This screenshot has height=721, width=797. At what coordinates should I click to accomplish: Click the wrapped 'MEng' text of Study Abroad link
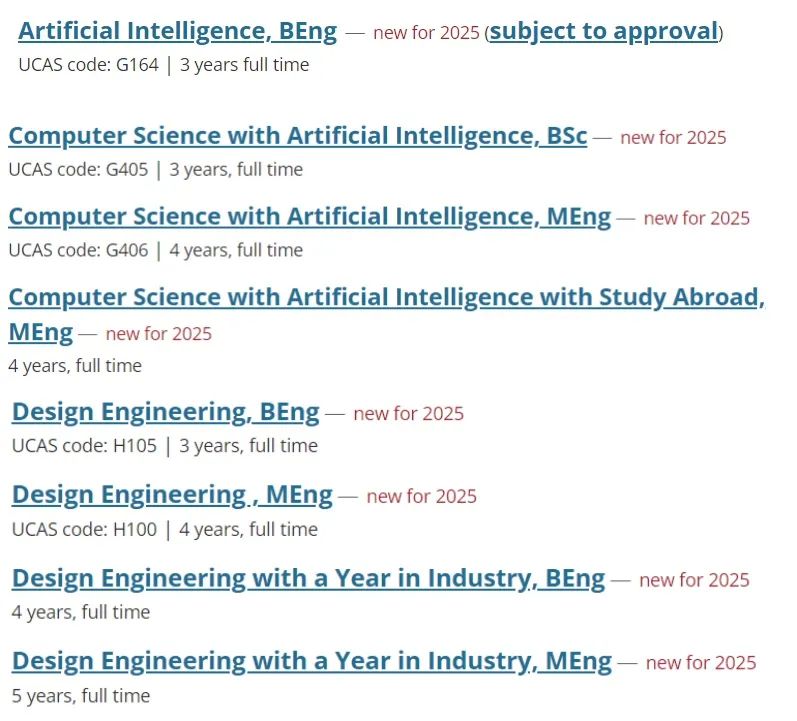click(41, 333)
